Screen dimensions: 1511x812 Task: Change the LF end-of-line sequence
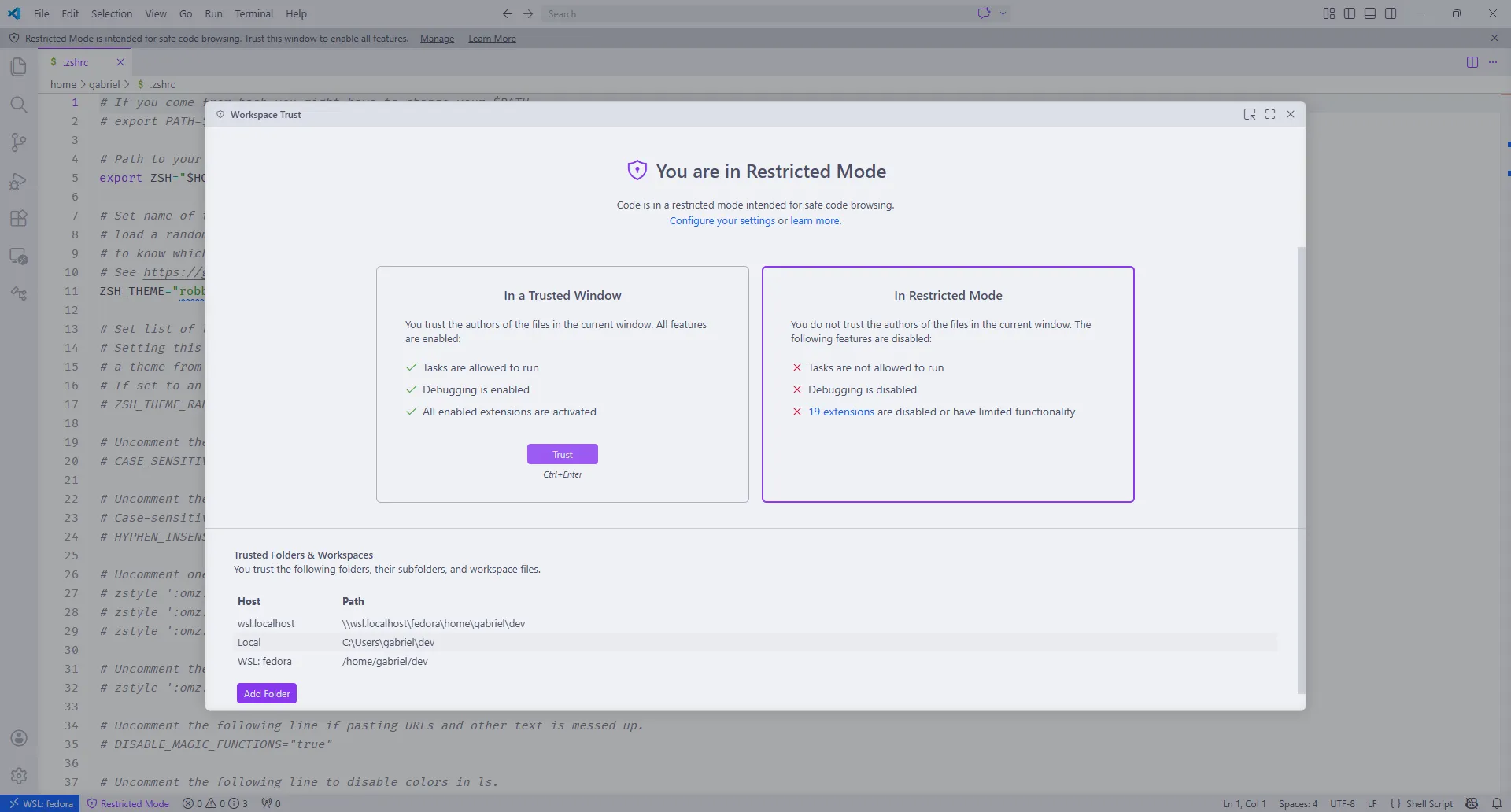point(1372,803)
